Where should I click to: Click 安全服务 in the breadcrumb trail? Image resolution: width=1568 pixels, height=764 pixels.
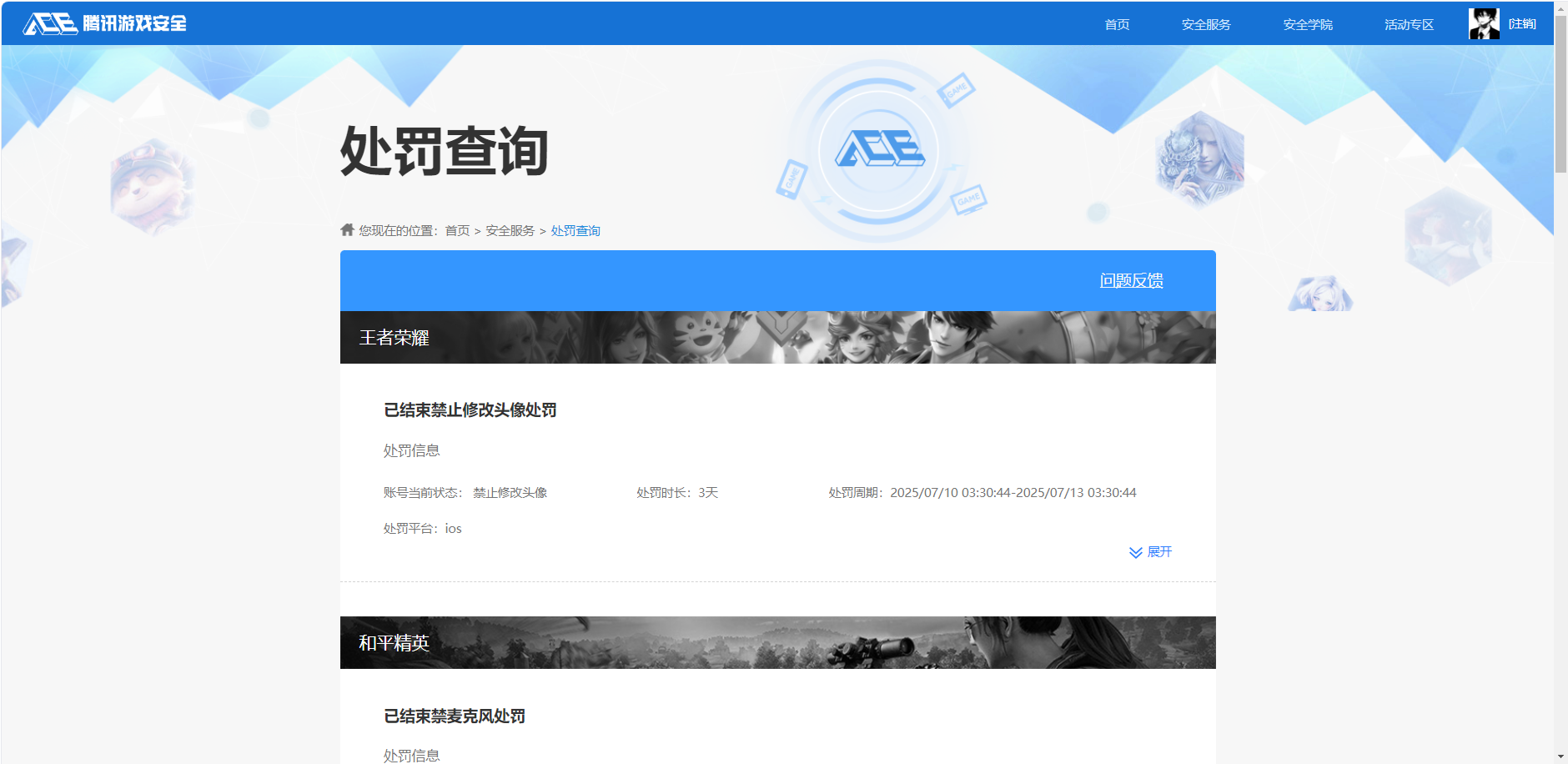click(x=510, y=231)
